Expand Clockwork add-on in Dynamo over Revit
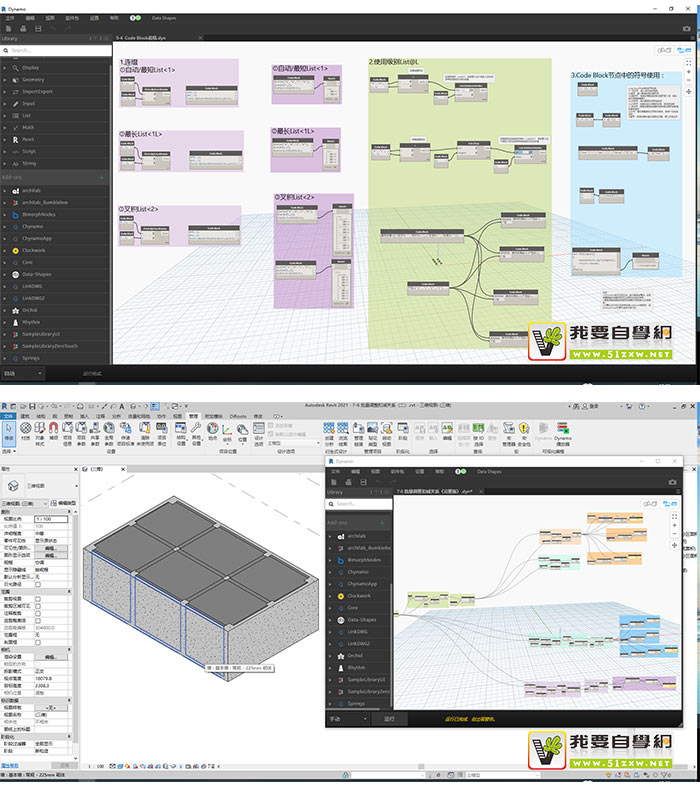700x789 pixels. point(359,596)
